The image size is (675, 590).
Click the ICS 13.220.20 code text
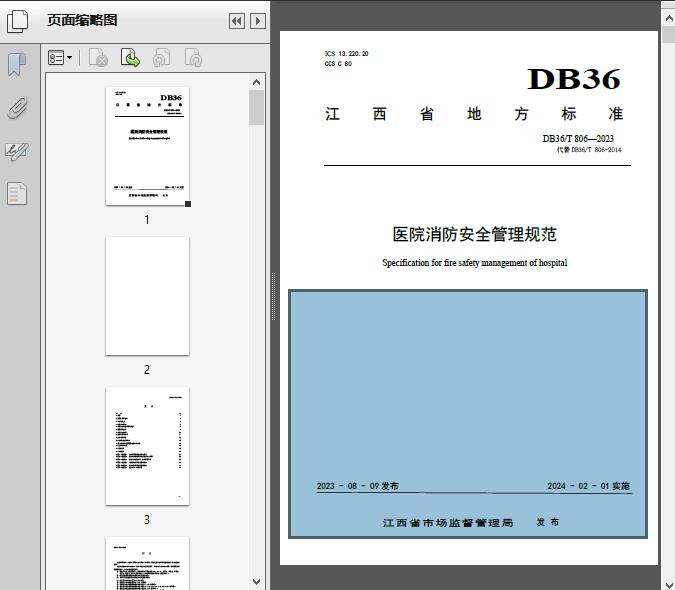tap(347, 53)
